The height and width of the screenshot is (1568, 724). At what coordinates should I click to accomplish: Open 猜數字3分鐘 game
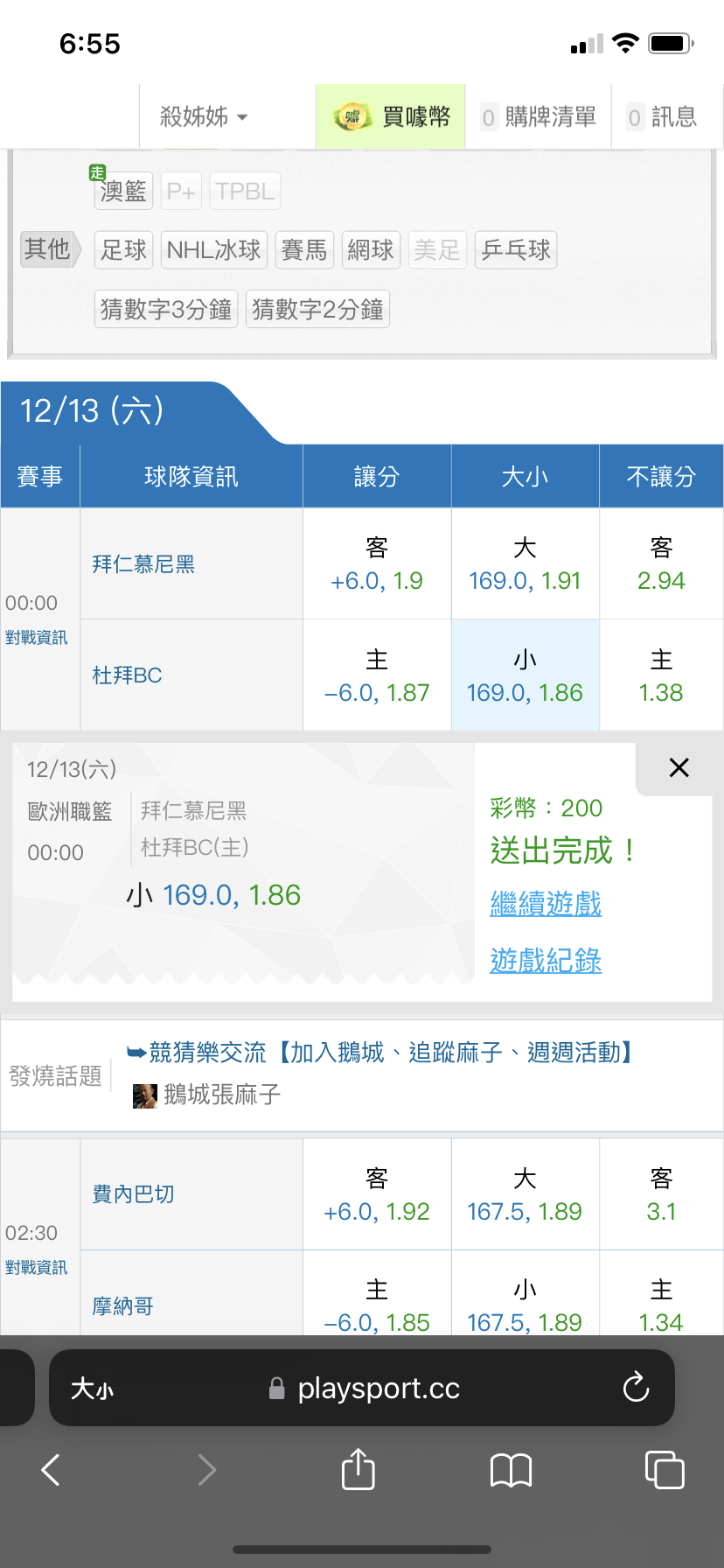coord(166,309)
